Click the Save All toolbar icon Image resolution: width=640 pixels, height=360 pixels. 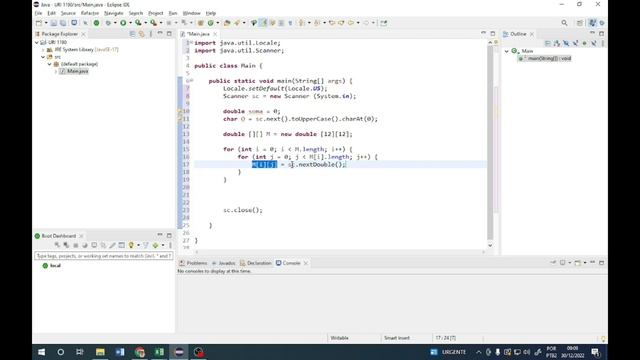[x=63, y=23]
